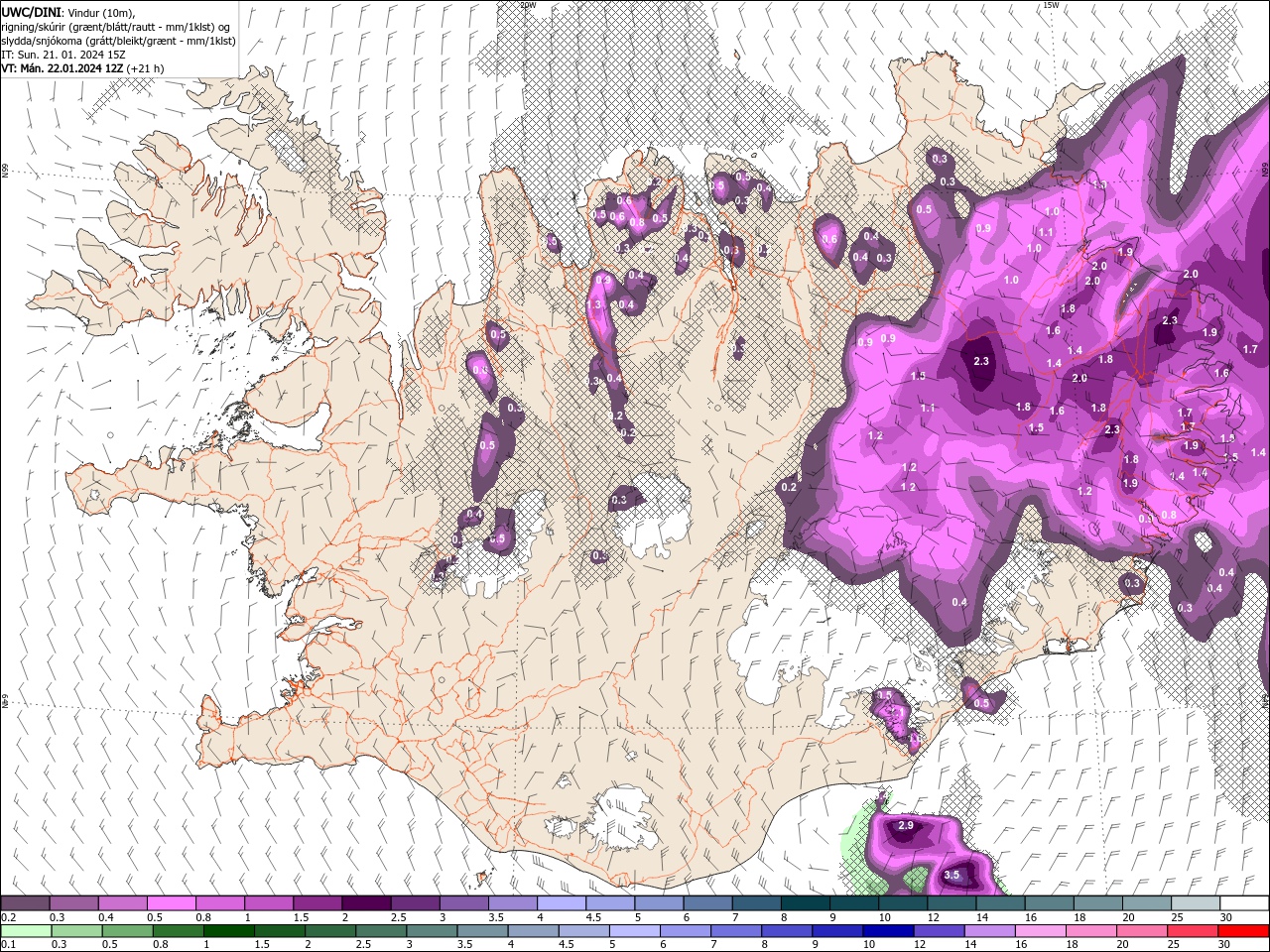Click the 'slydda/snjókoma' legend description line
This screenshot has height=952, width=1270.
point(118,41)
